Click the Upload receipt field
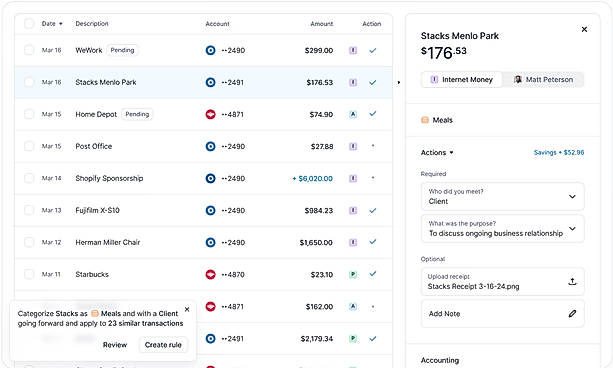This screenshot has height=368, width=613. coord(502,282)
